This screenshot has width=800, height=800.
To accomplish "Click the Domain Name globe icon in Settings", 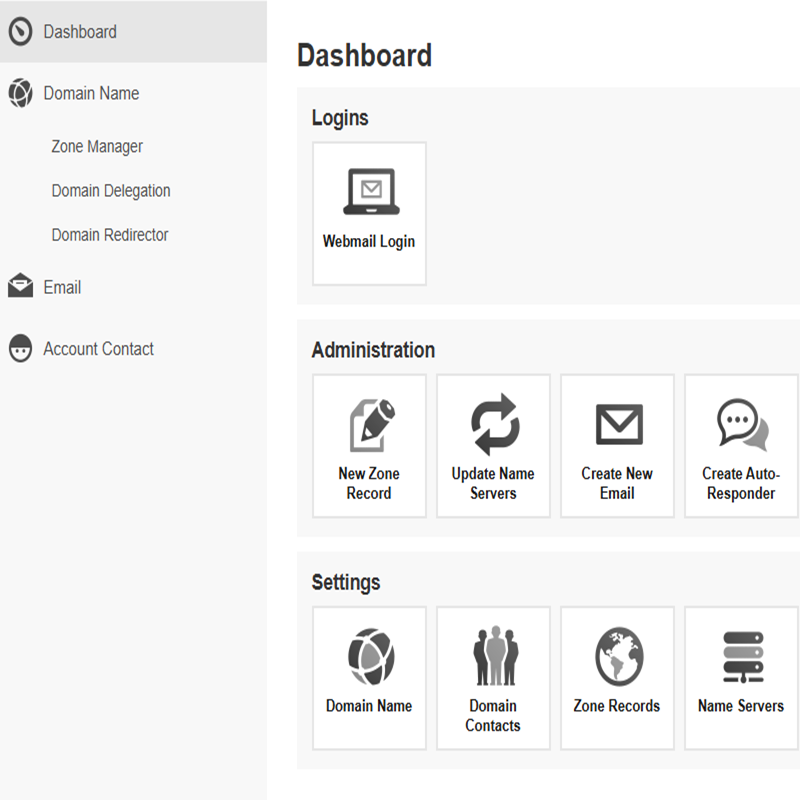I will click(x=369, y=657).
